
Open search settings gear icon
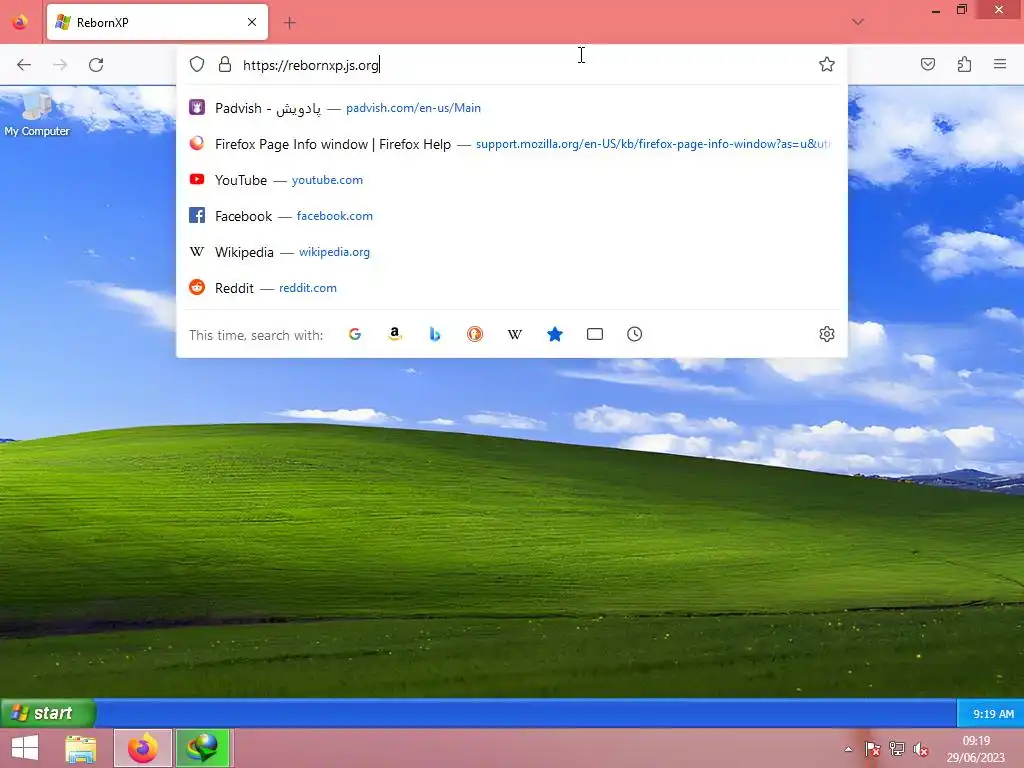point(827,334)
